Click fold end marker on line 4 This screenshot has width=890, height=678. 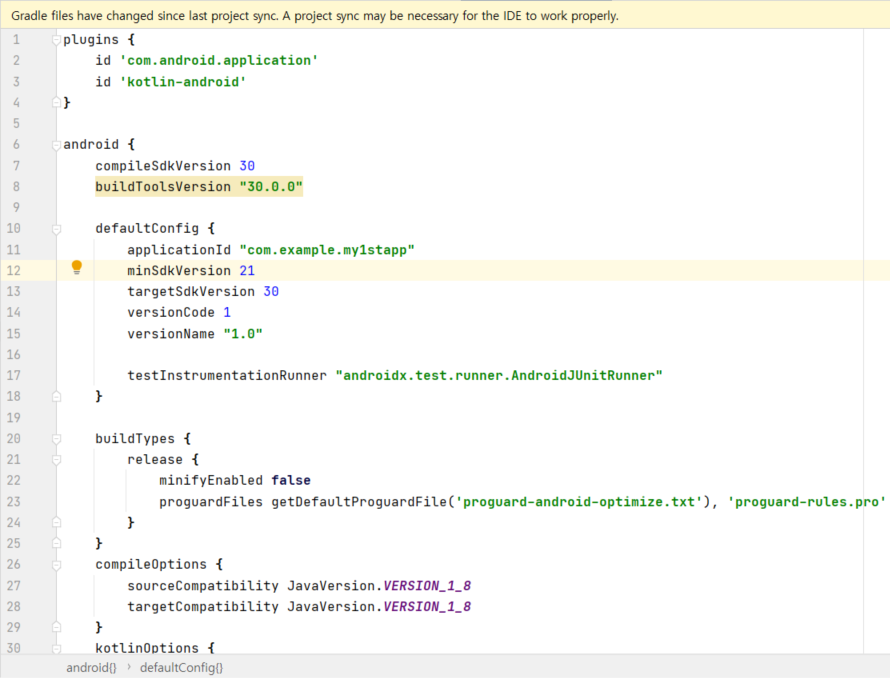pos(56,102)
